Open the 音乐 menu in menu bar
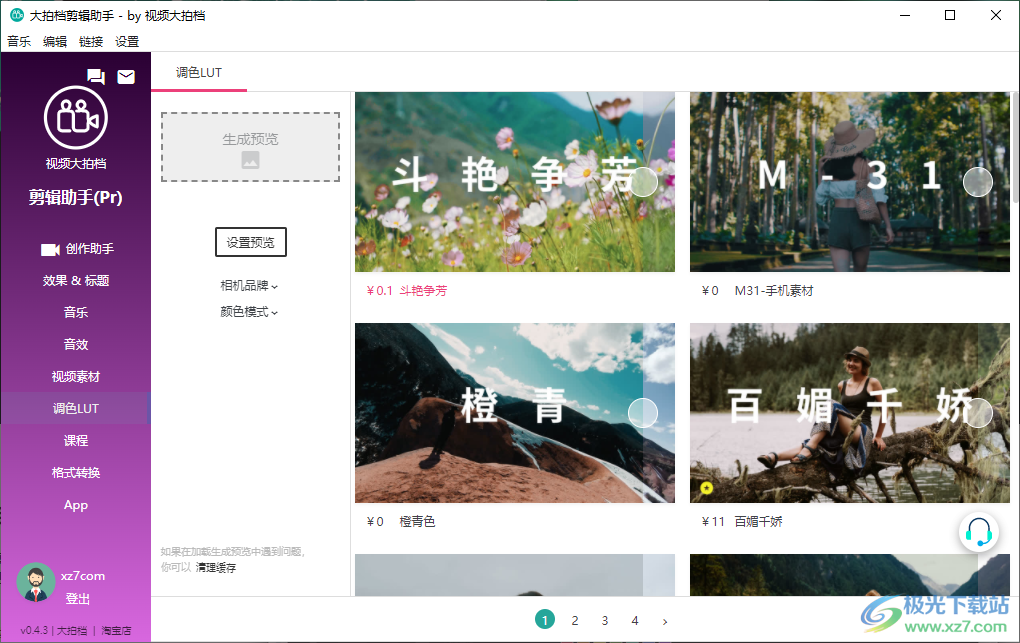 19,42
